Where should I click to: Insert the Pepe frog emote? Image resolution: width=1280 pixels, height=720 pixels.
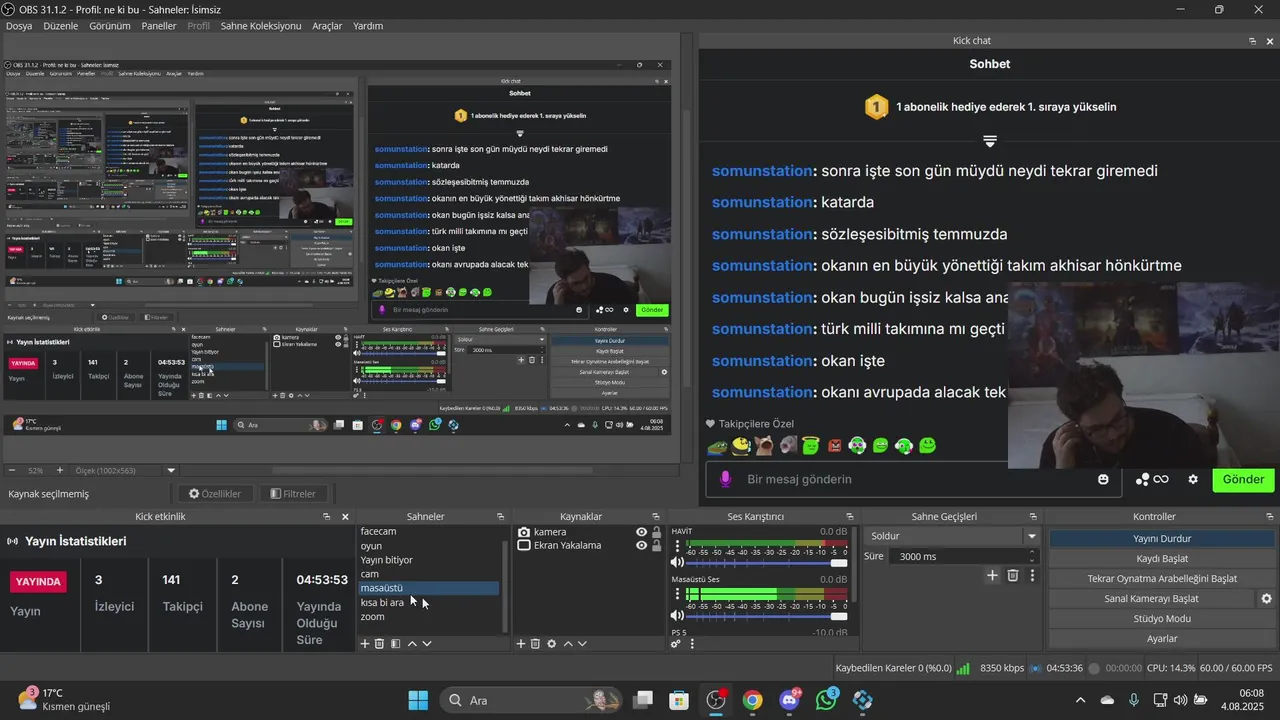coord(716,445)
